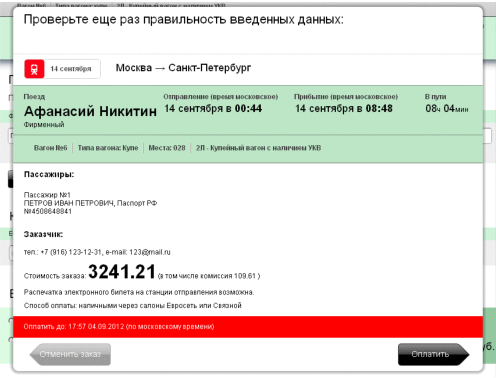Click the Отменить заказ button
This screenshot has width=496, height=378.
coord(70,354)
